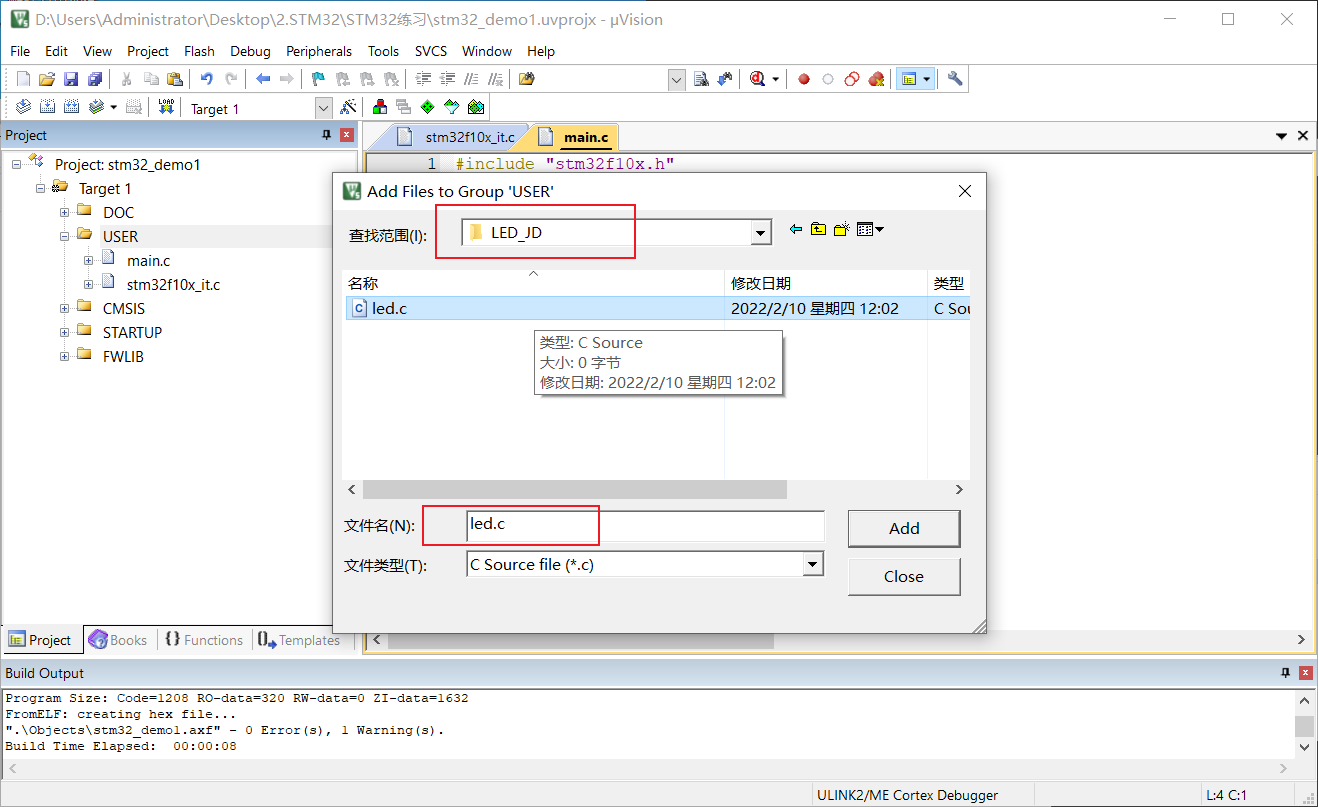Download to flash with the LOAD icon

167,107
